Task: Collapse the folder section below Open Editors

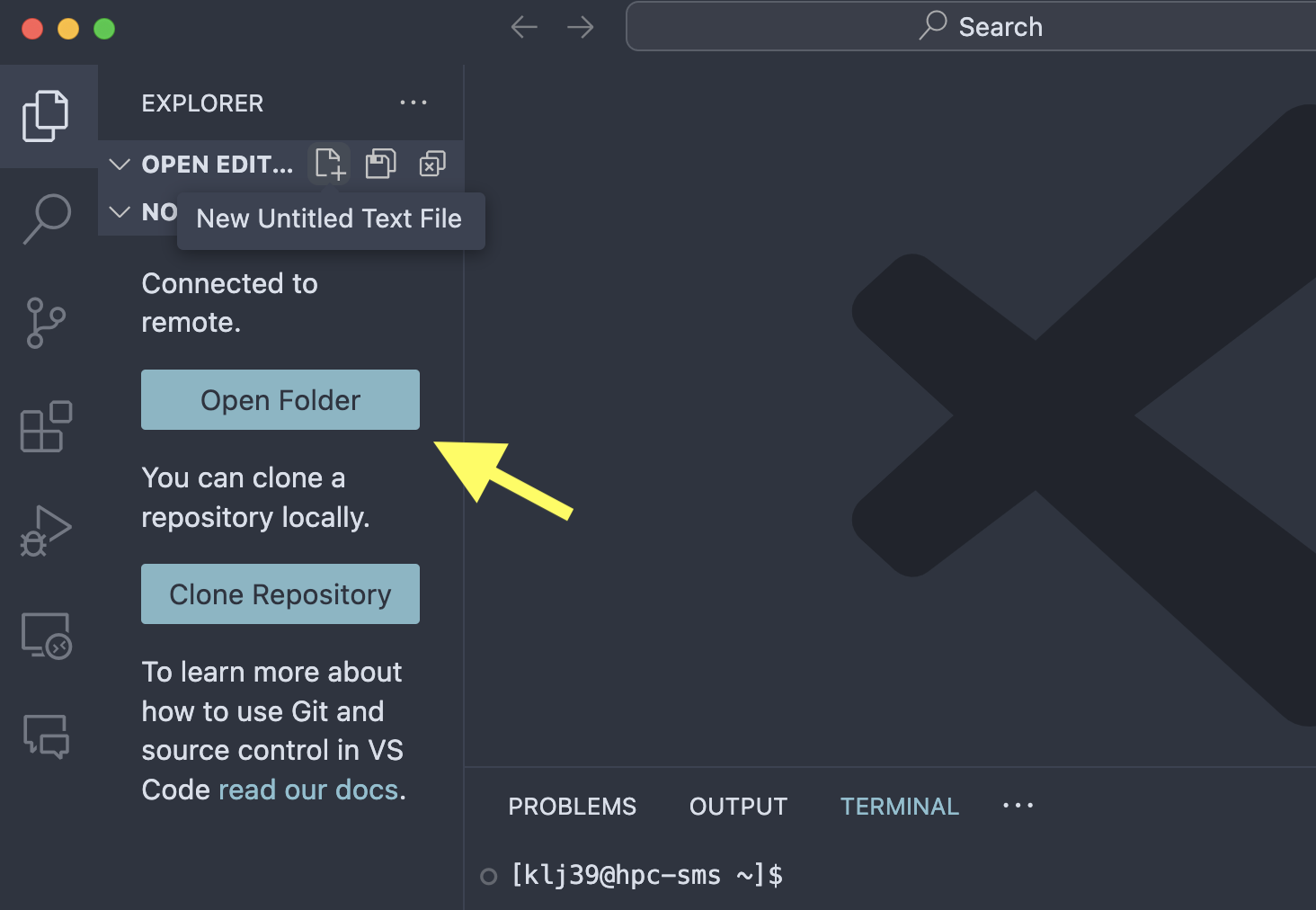Action: click(120, 212)
